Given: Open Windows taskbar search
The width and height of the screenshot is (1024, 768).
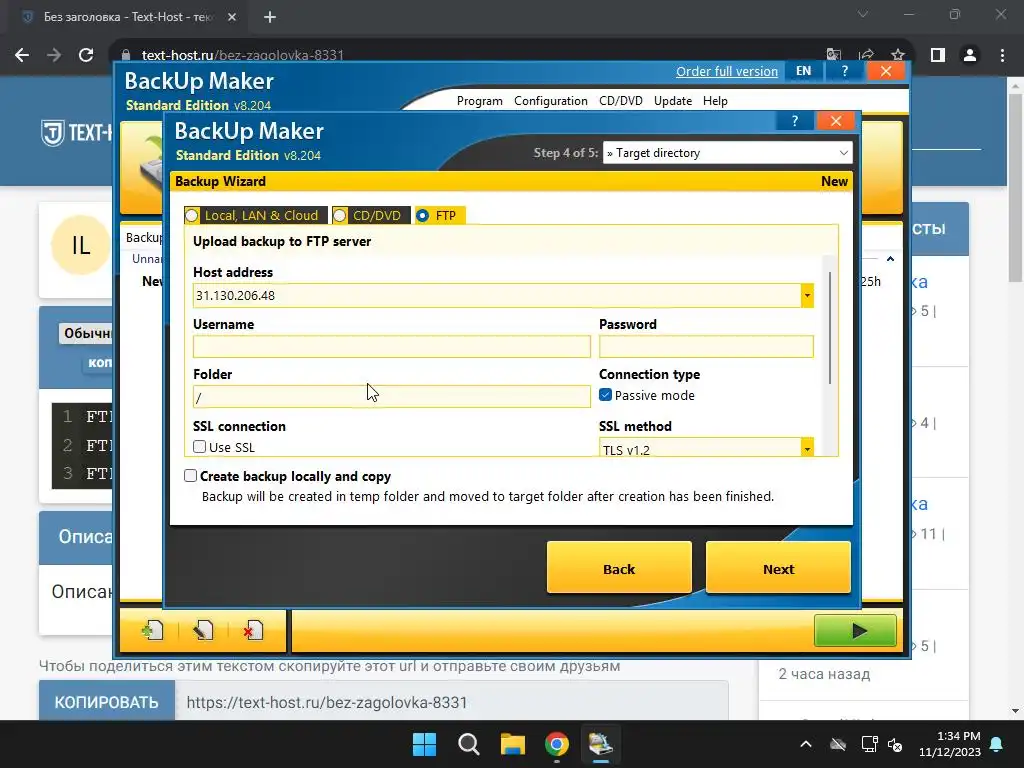Looking at the screenshot, I should [468, 744].
